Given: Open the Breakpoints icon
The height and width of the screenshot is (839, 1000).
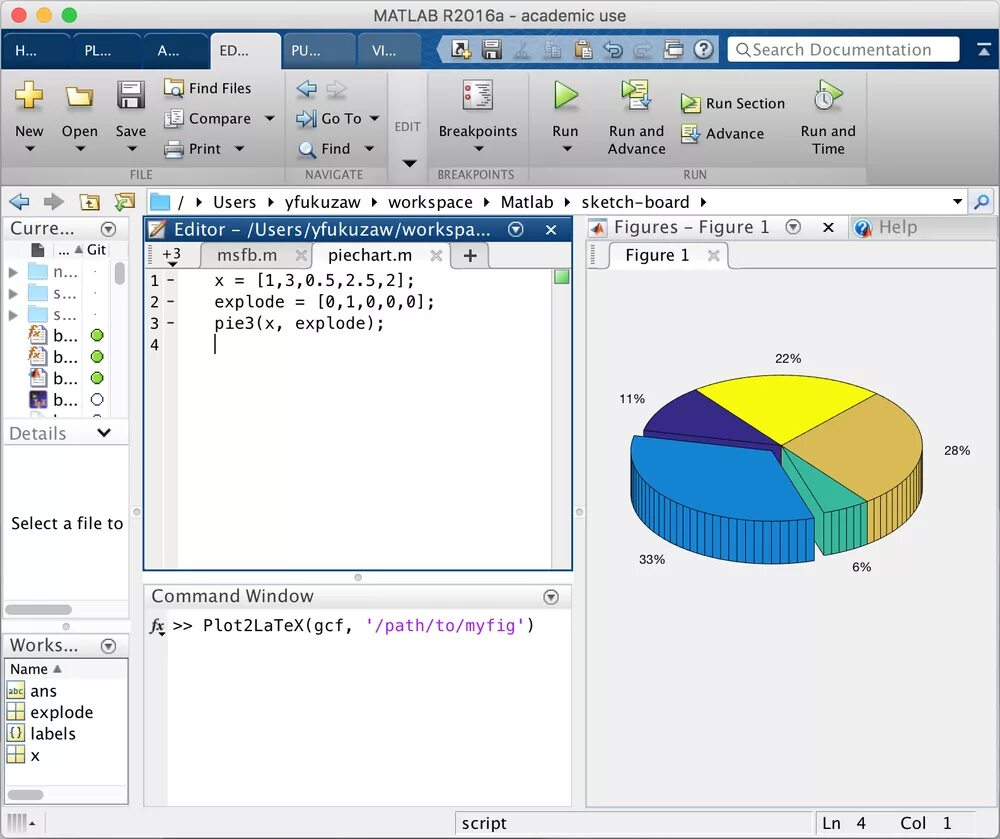Looking at the screenshot, I should click(x=478, y=96).
